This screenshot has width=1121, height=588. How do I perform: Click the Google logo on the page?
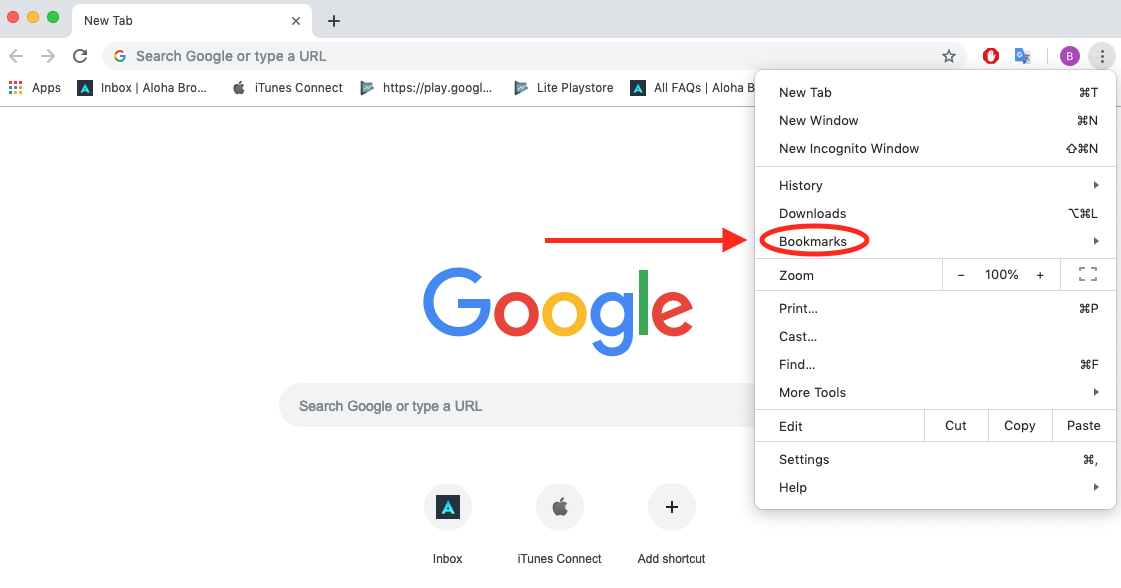click(x=558, y=310)
